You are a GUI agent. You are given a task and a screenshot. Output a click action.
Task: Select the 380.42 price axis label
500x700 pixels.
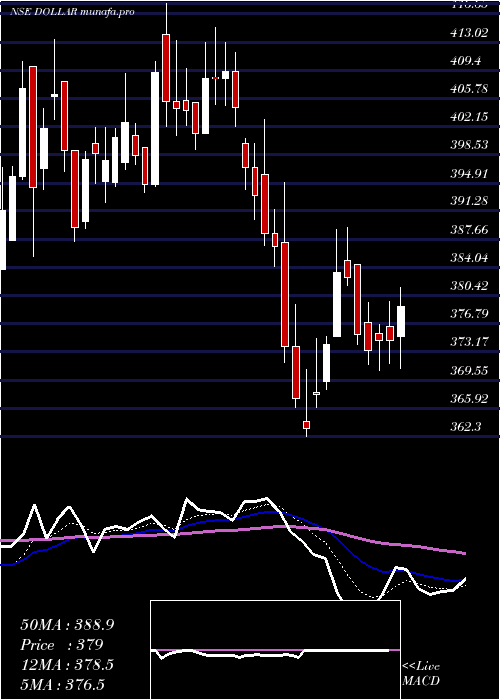469,286
